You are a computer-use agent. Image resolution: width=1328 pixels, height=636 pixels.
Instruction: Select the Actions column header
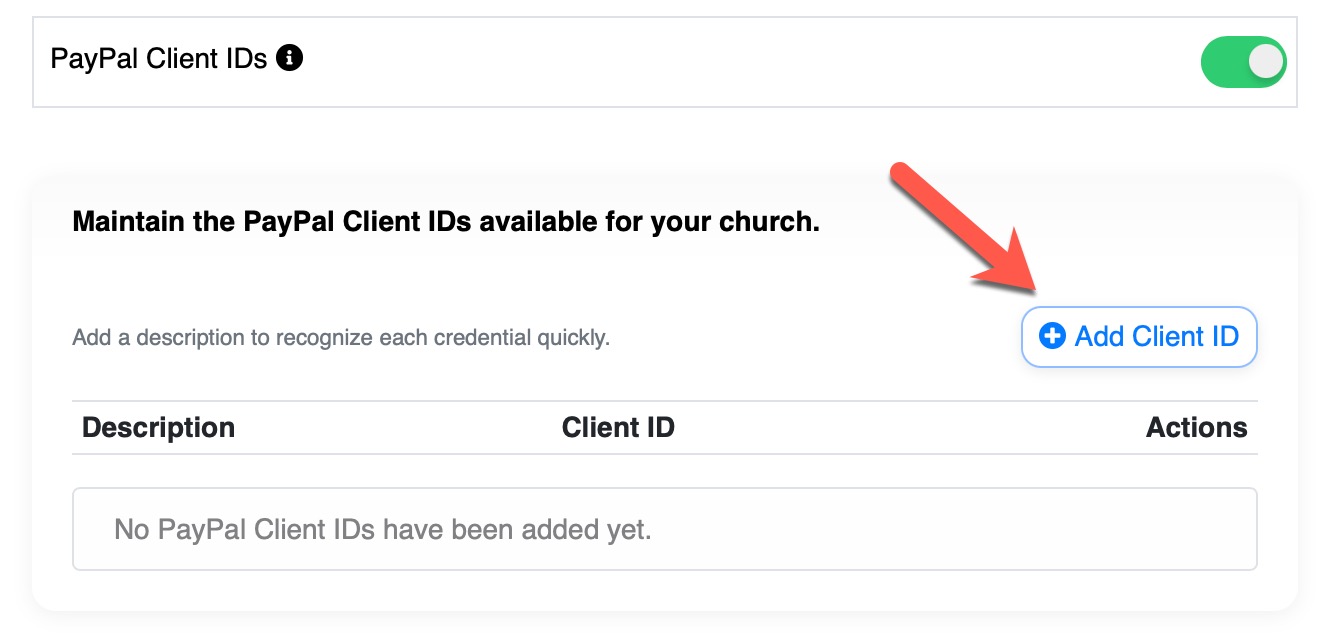(1196, 428)
